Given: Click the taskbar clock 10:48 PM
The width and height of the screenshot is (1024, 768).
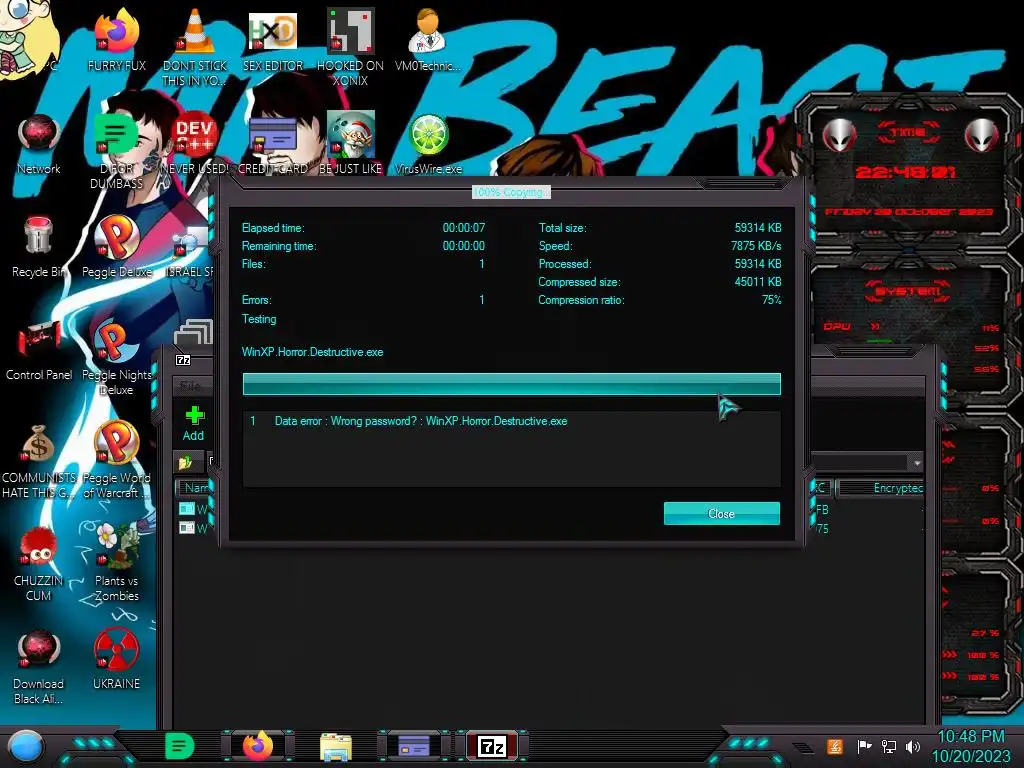Looking at the screenshot, I should (x=970, y=737).
